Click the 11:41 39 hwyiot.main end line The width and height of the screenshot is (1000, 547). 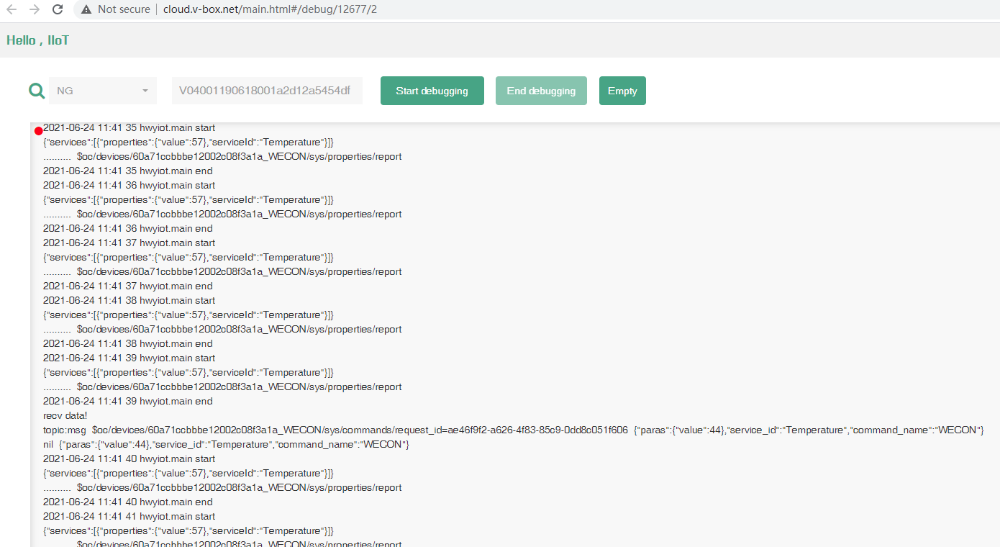128,401
